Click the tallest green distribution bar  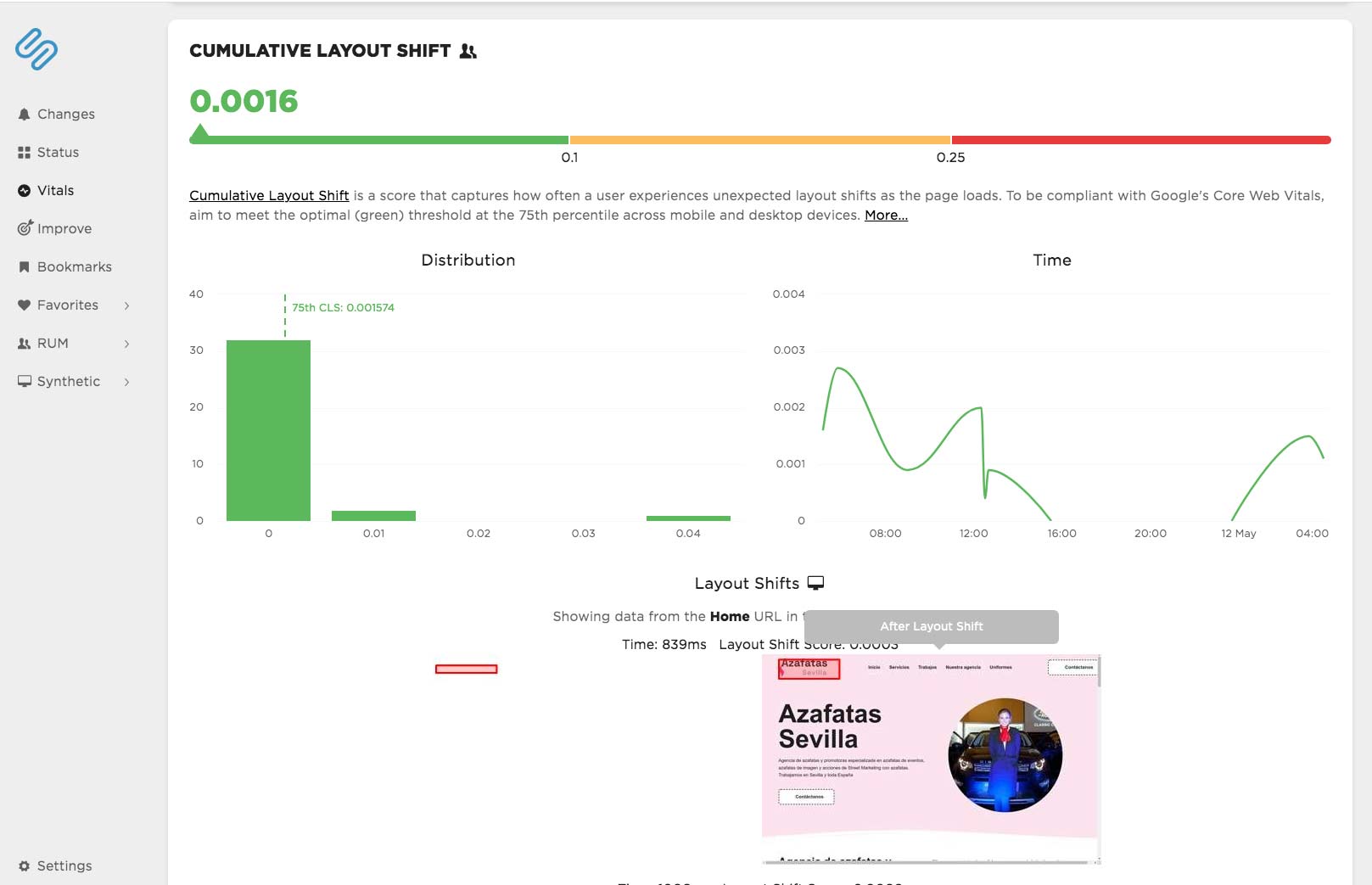point(268,430)
